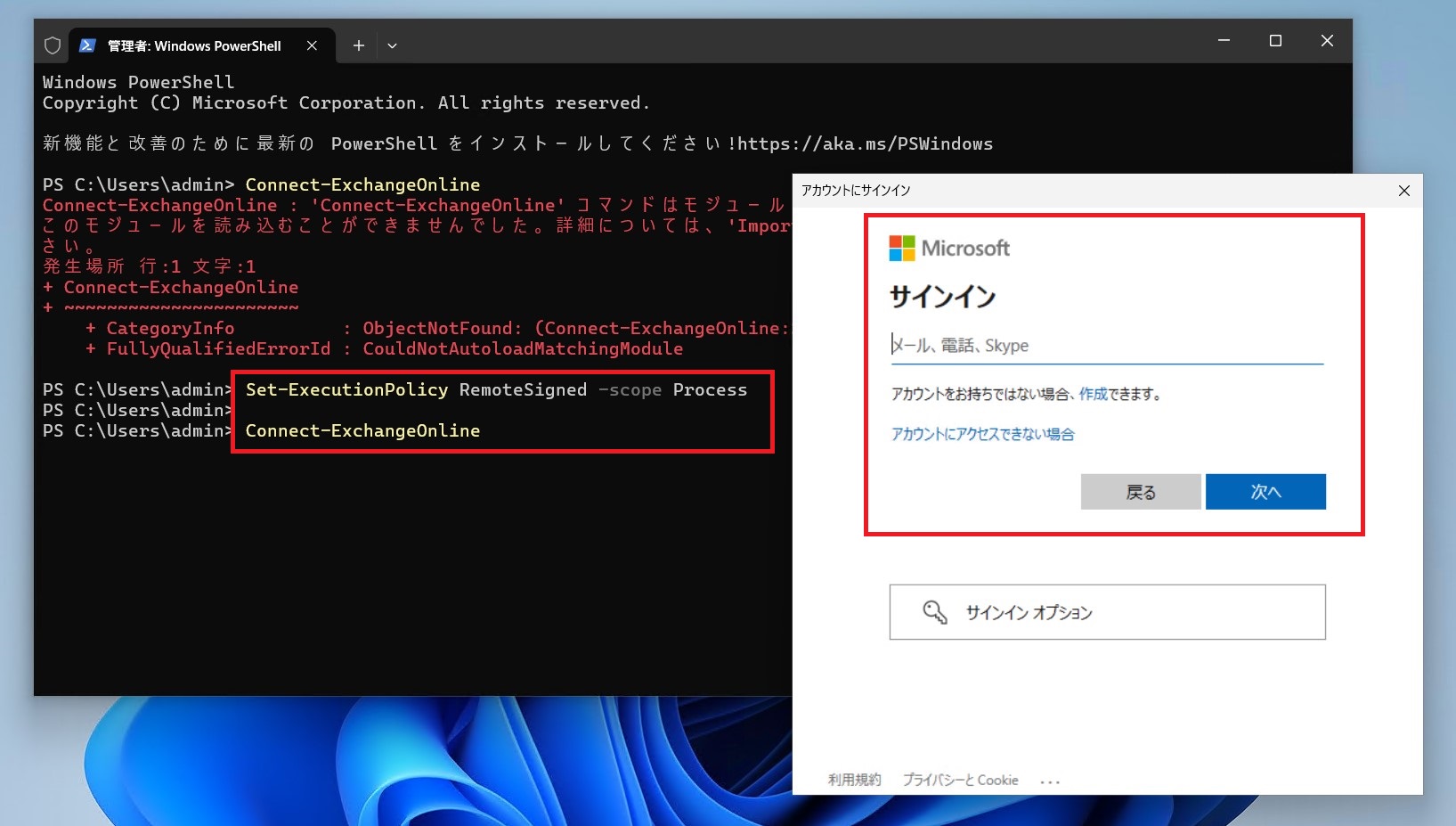This screenshot has width=1456, height=826.
Task: Close the Windows Terminal window
Action: point(1327,41)
